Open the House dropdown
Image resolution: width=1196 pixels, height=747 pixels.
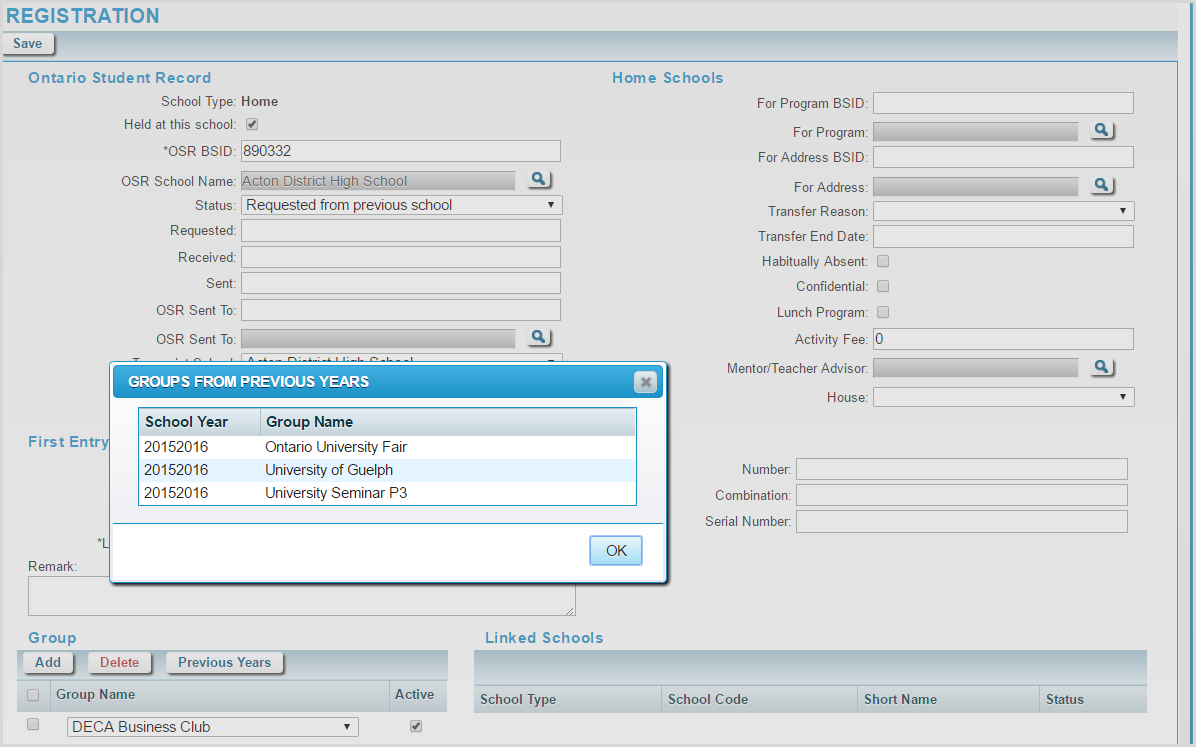click(x=1003, y=398)
